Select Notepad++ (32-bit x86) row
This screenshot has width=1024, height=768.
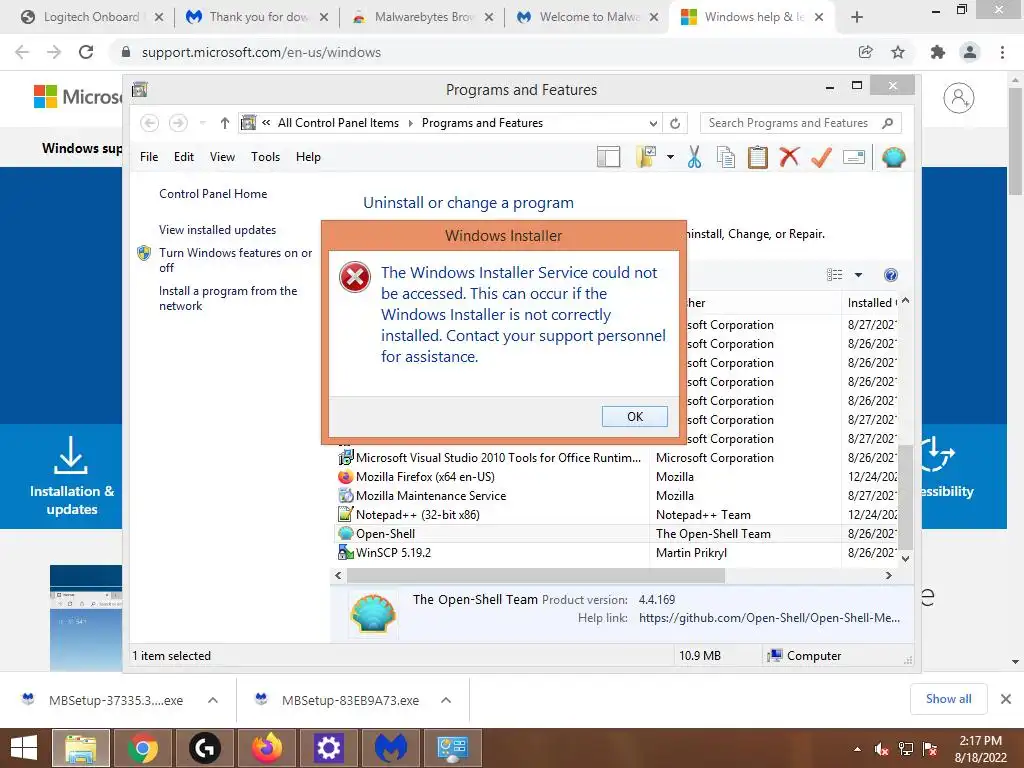(x=616, y=515)
